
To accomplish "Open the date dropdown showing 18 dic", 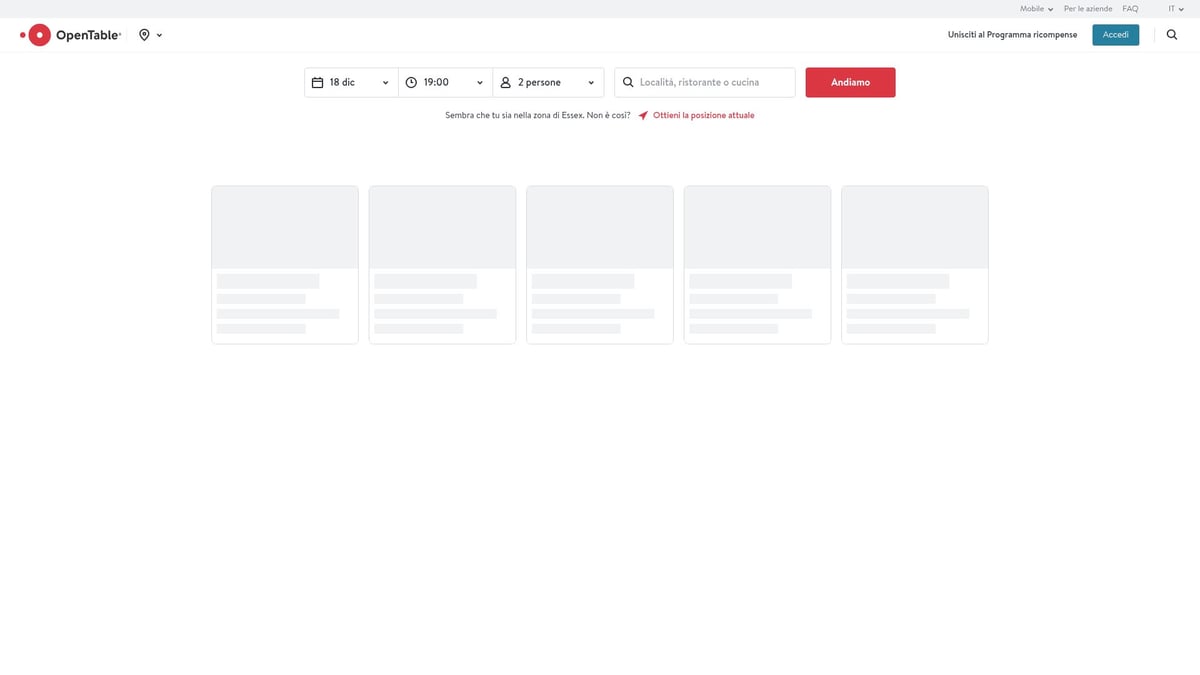I will tap(350, 82).
